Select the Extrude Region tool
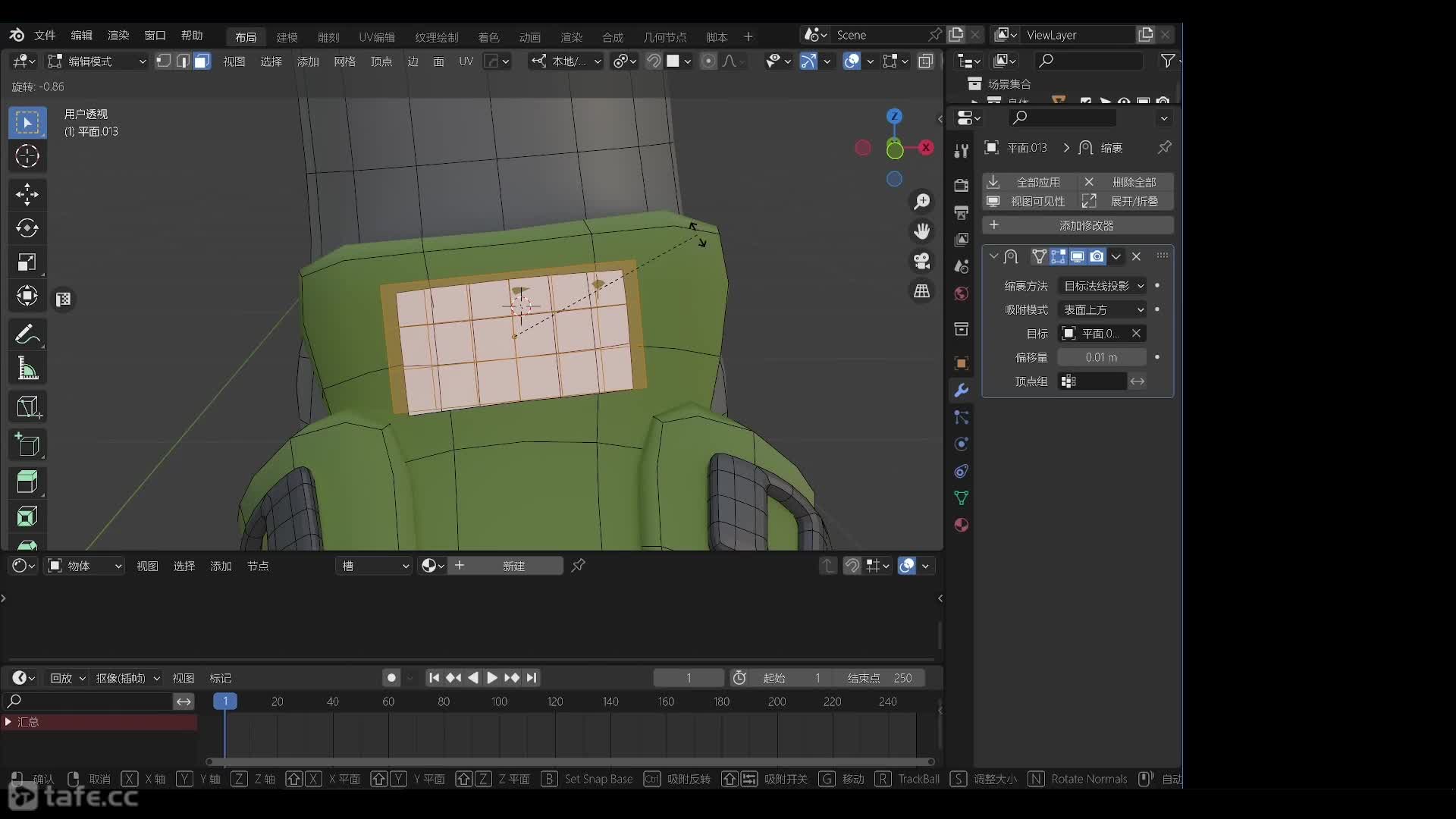Image resolution: width=1456 pixels, height=819 pixels. click(x=27, y=482)
